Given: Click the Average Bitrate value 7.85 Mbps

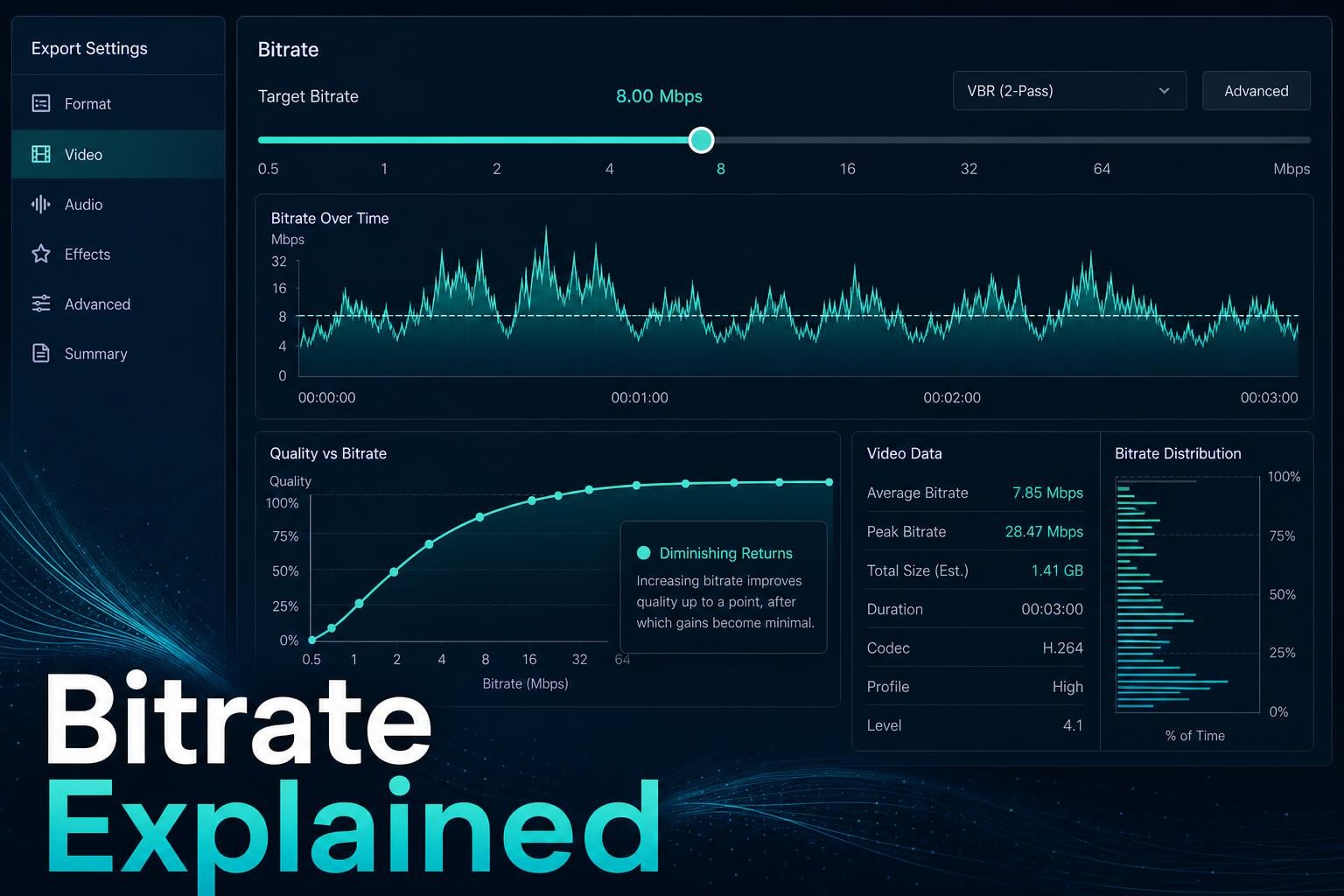Looking at the screenshot, I should coord(1047,493).
